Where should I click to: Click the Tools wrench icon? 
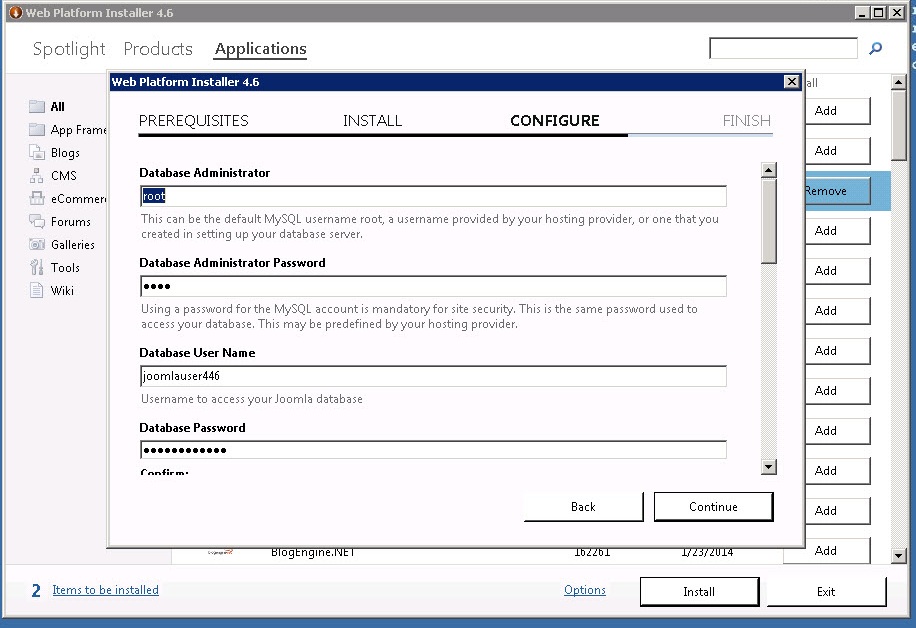click(x=37, y=267)
